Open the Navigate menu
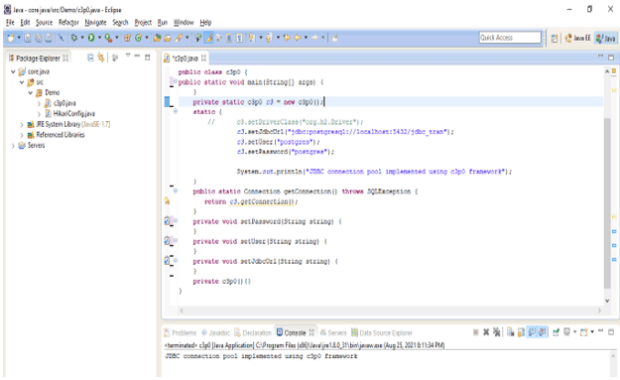Image resolution: width=620 pixels, height=380 pixels. click(x=96, y=23)
